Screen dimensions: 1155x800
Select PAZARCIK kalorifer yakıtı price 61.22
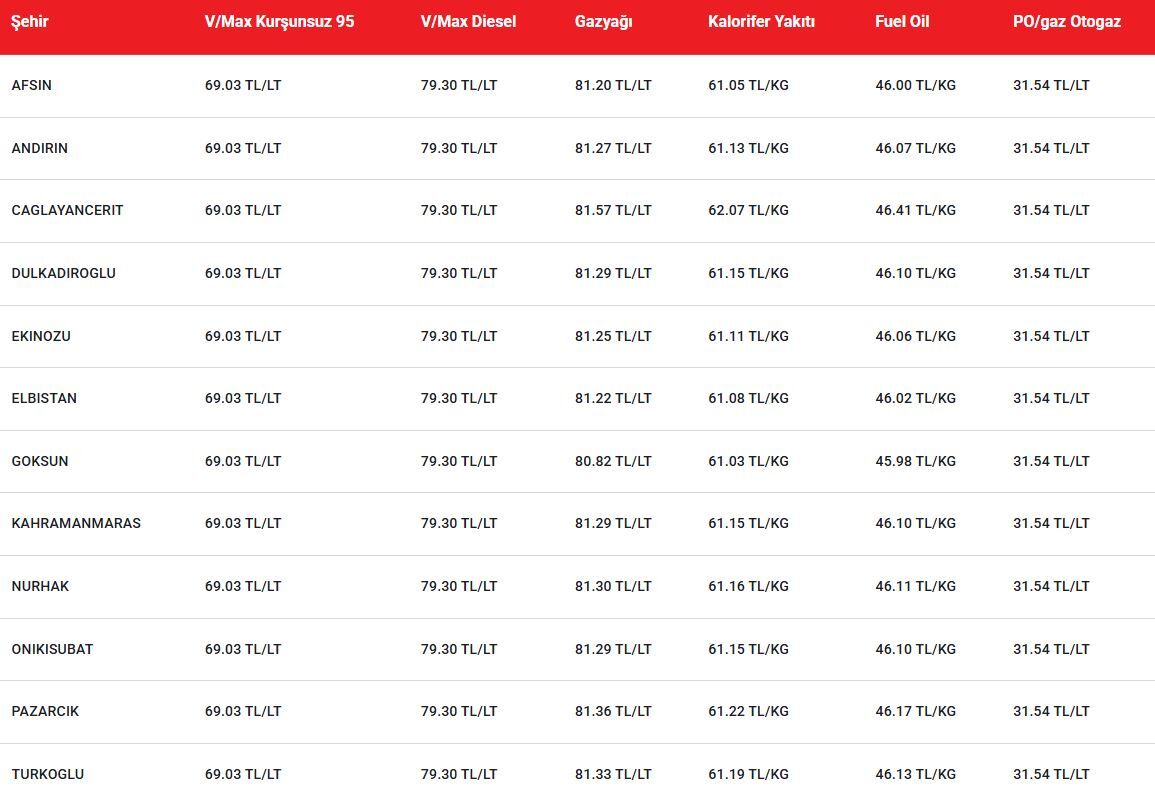(x=748, y=712)
